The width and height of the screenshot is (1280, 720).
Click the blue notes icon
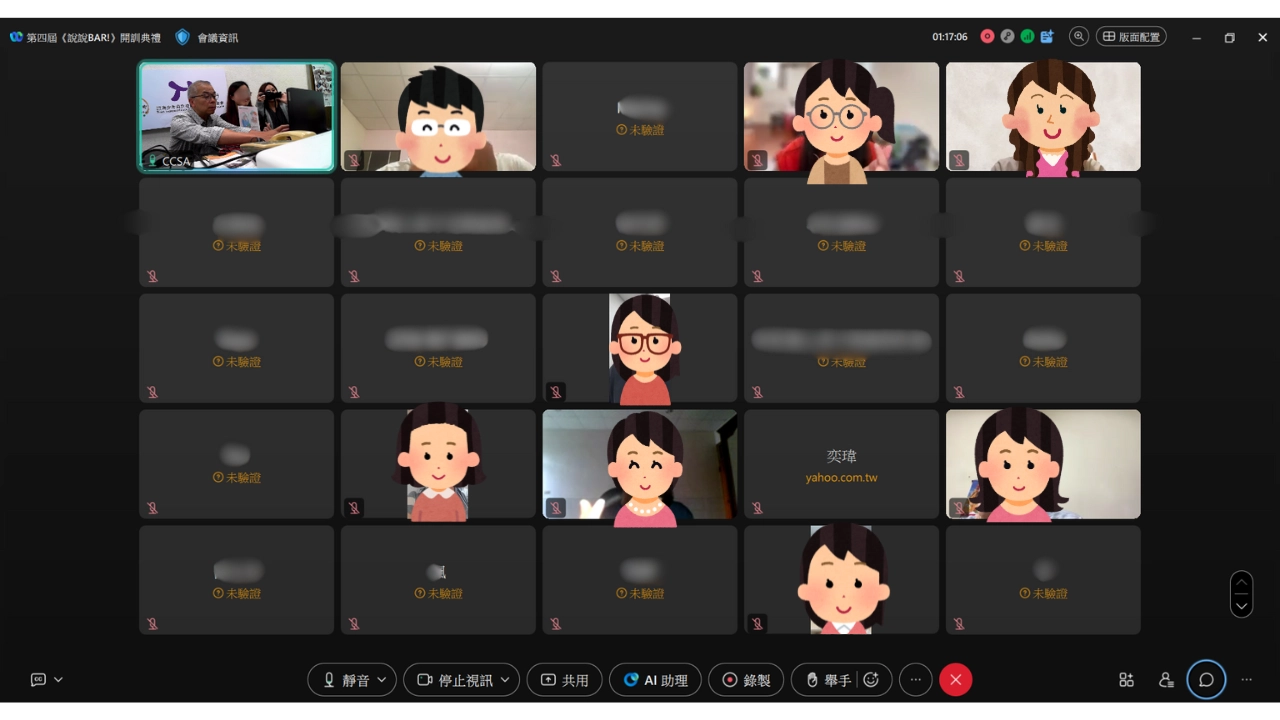[x=1047, y=37]
